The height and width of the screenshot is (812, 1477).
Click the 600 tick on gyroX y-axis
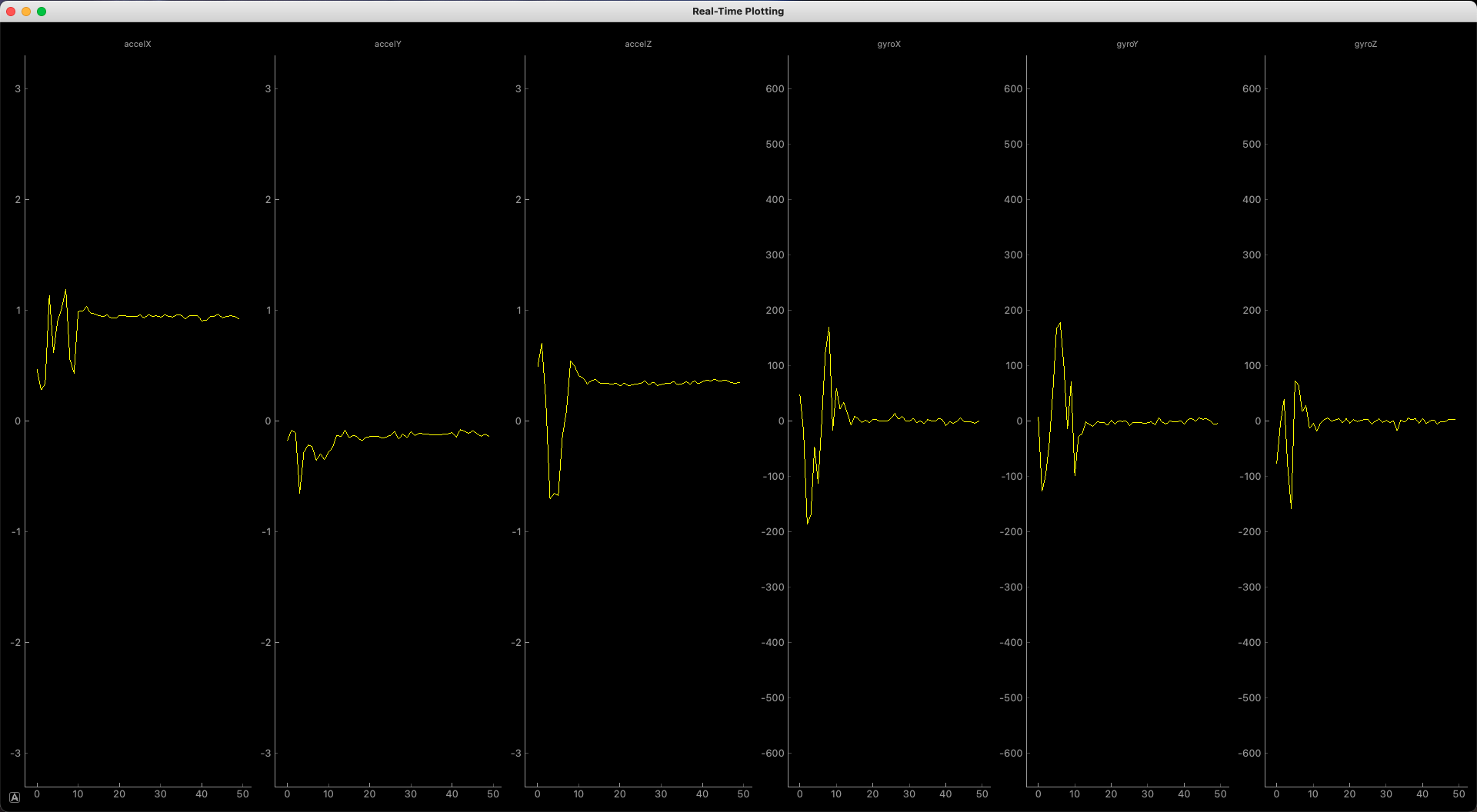point(775,89)
